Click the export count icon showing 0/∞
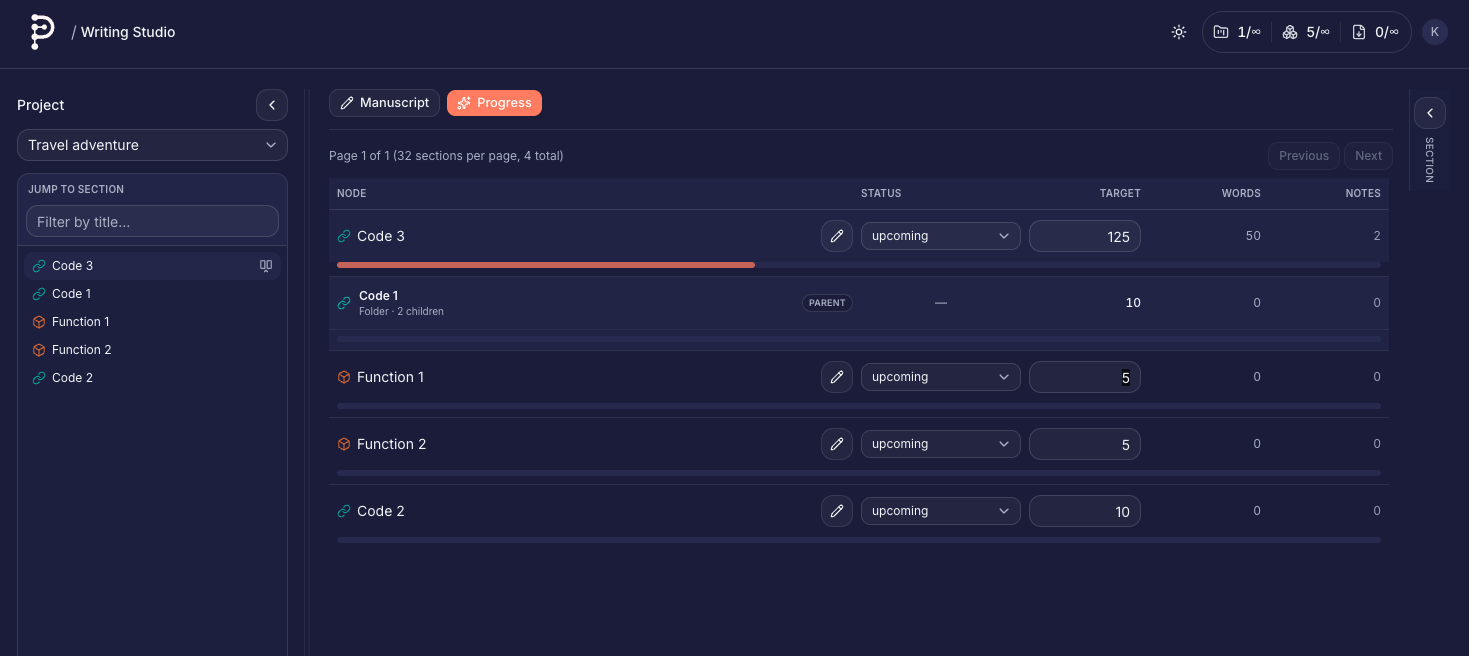1469x656 pixels. tap(1358, 32)
